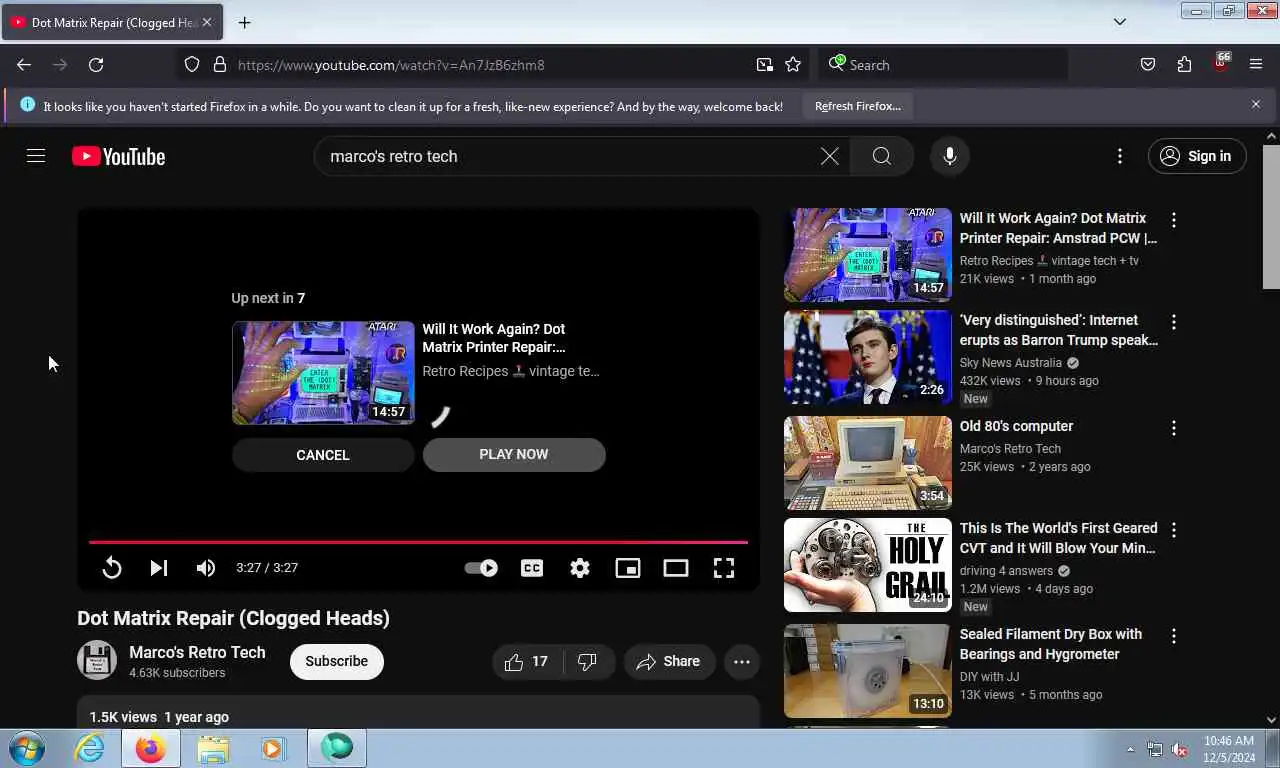Image resolution: width=1280 pixels, height=768 pixels.
Task: Open options for Amstrad PCW printer video
Action: tap(1174, 220)
